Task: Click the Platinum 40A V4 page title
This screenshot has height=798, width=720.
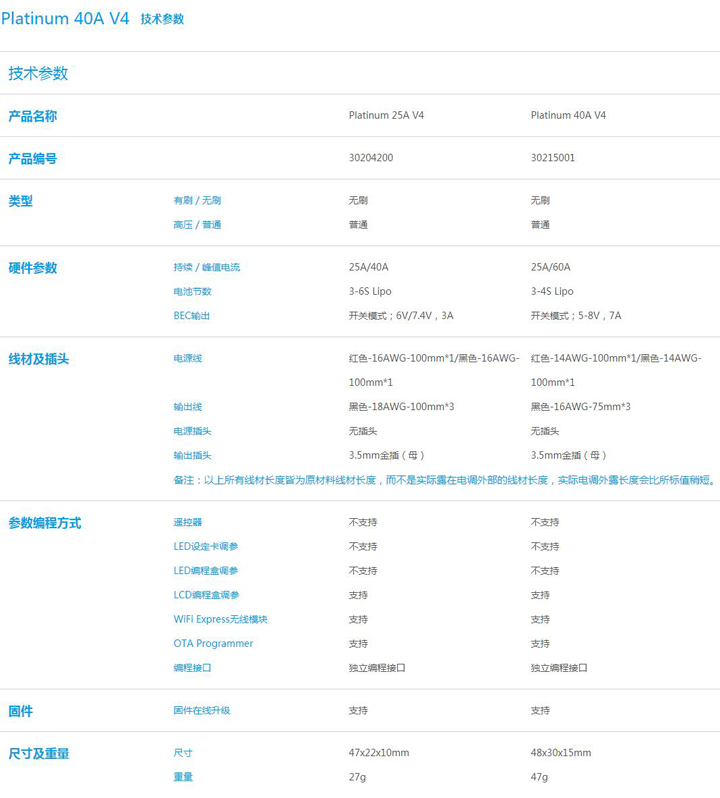Action: (65, 18)
